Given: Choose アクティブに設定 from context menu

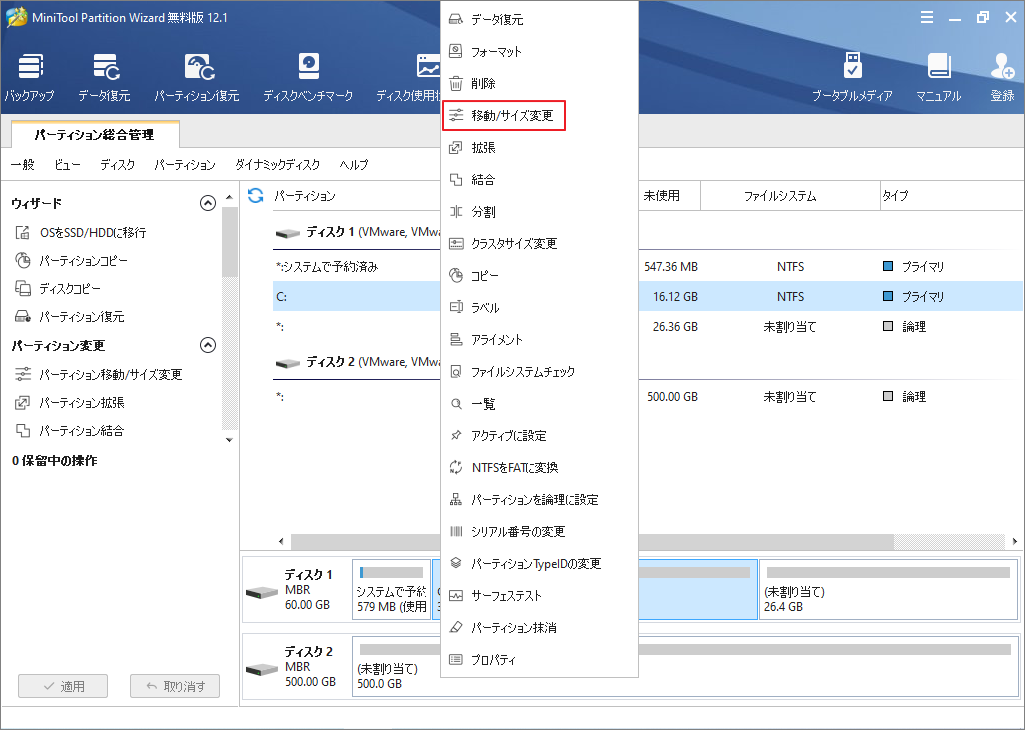Looking at the screenshot, I should coord(539,436).
